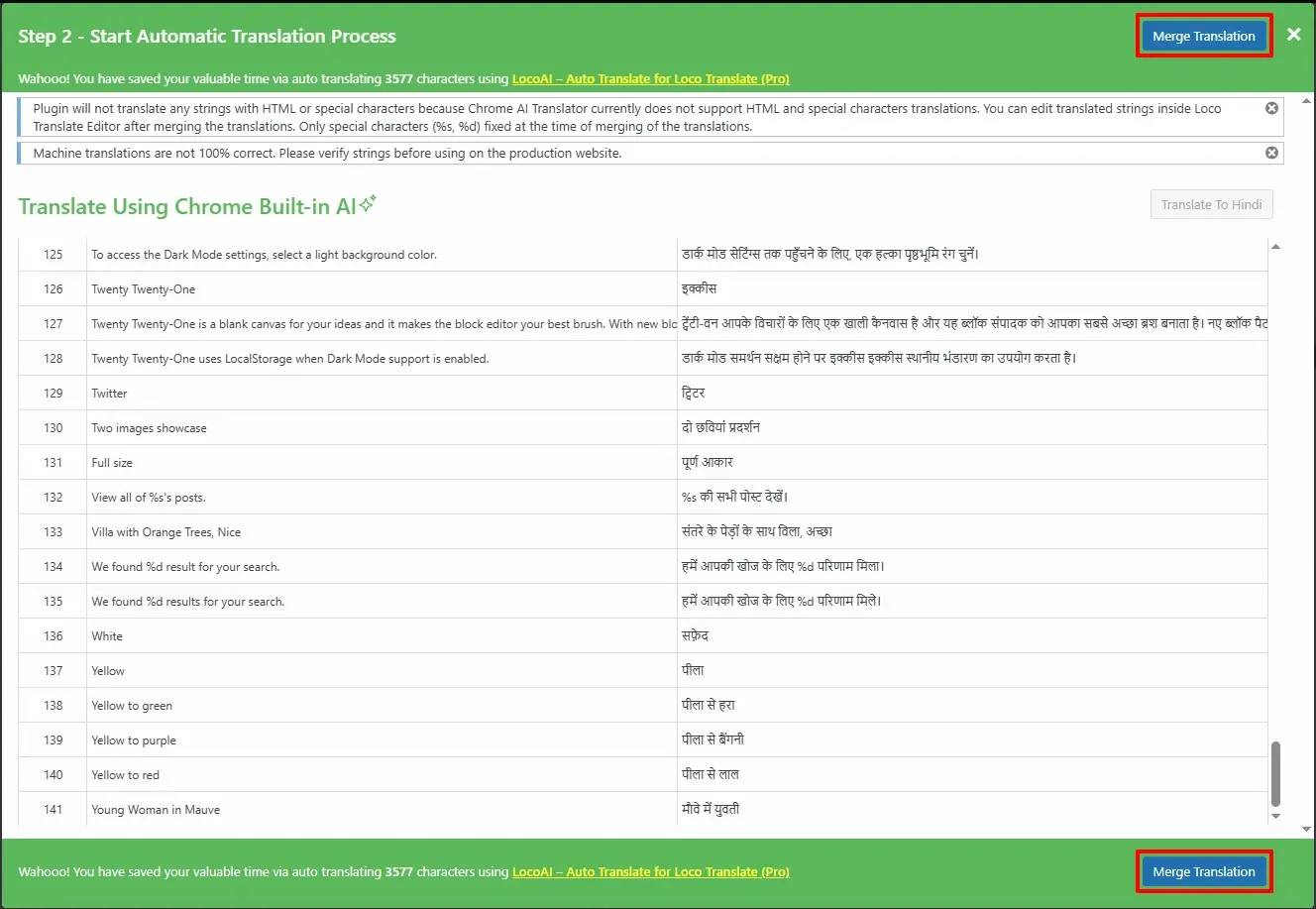Click row number 125
The image size is (1316, 909).
(x=54, y=255)
